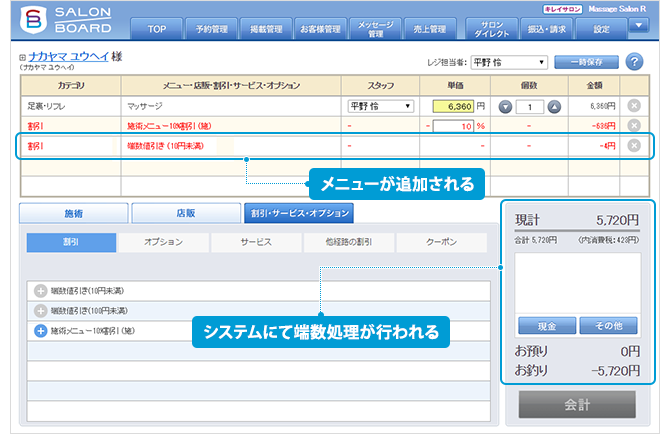Select the クーポン sub-tab
Image resolution: width=670 pixels, height=435 pixels.
(441, 242)
